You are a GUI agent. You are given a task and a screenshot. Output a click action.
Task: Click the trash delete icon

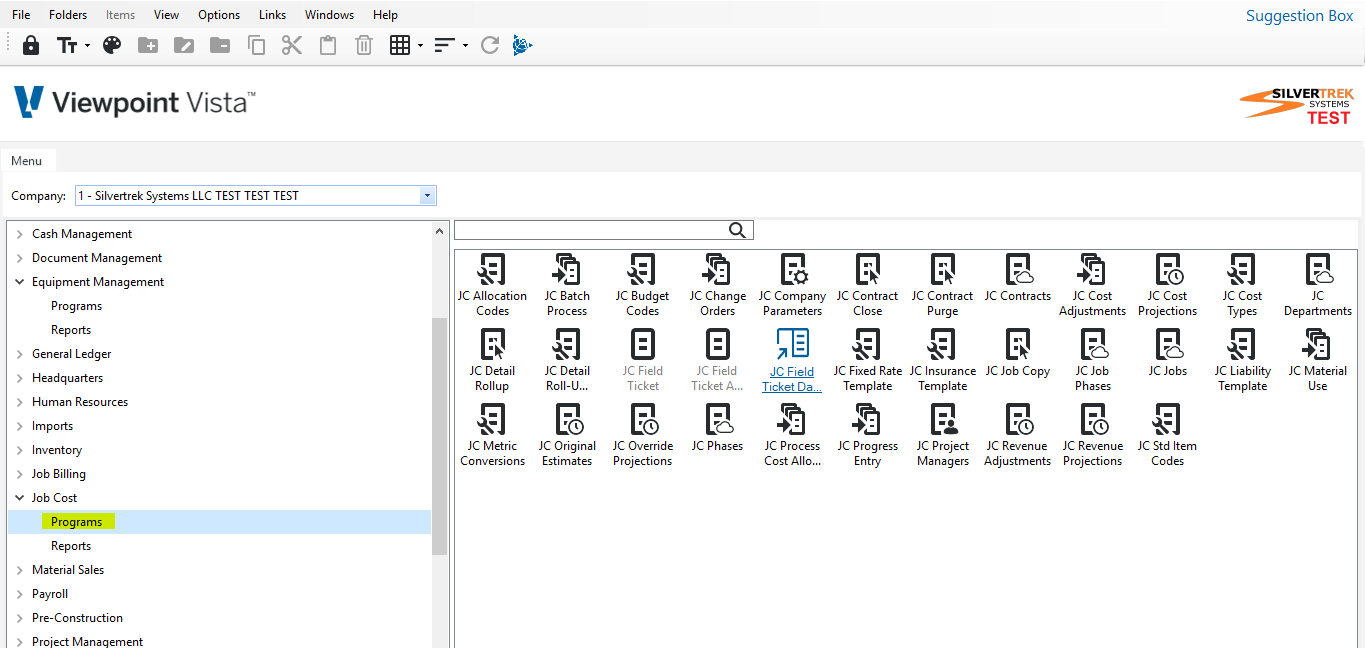[x=364, y=45]
